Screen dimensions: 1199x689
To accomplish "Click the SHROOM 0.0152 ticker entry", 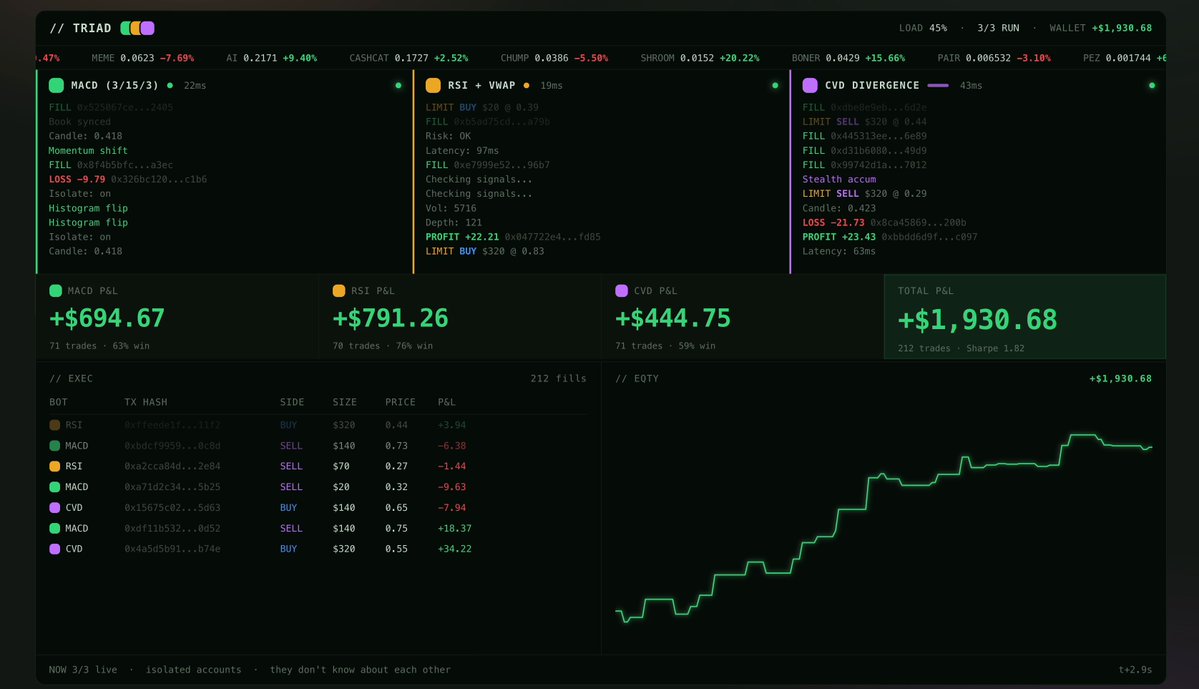I will pos(700,58).
